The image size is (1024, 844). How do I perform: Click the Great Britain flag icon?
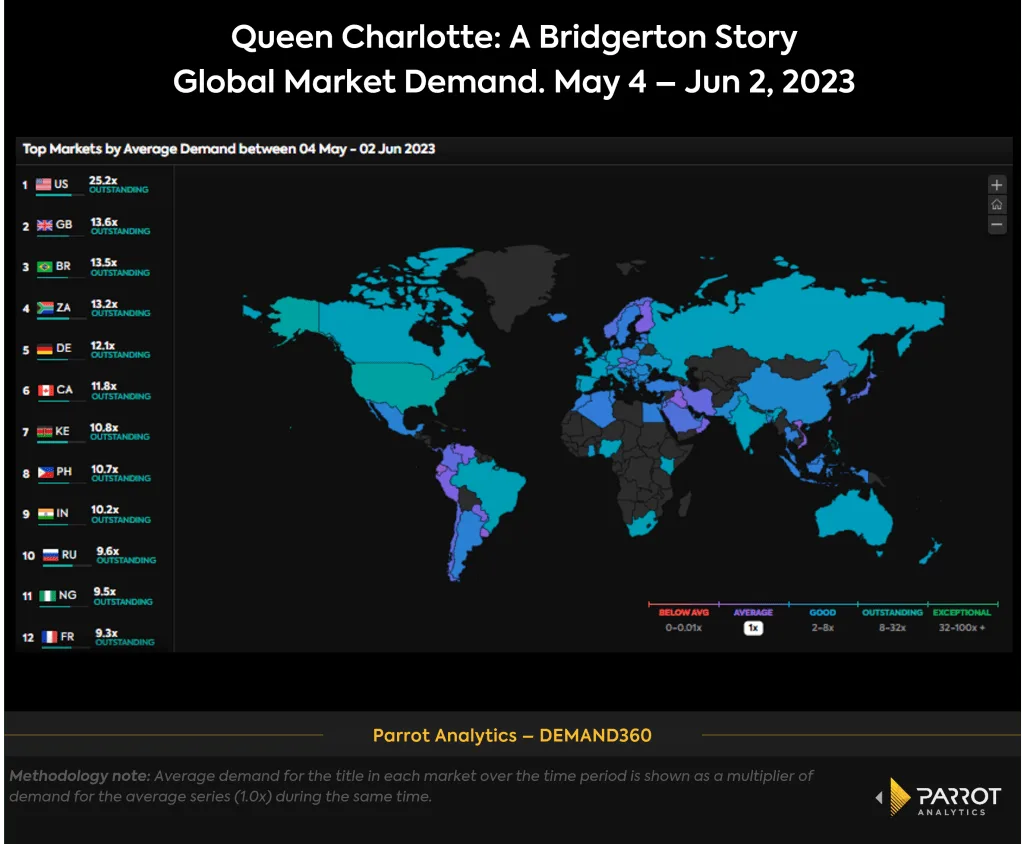(45, 225)
